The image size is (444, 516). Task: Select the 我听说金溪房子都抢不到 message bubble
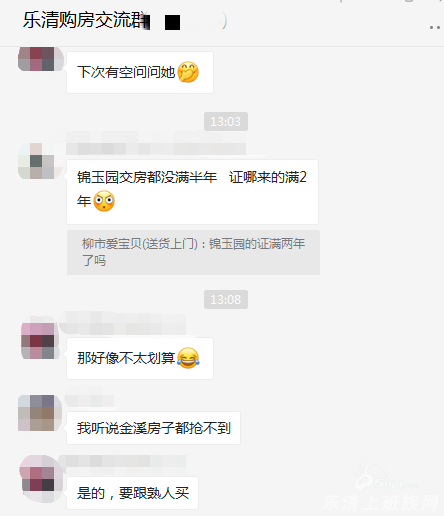pyautogui.click(x=153, y=428)
